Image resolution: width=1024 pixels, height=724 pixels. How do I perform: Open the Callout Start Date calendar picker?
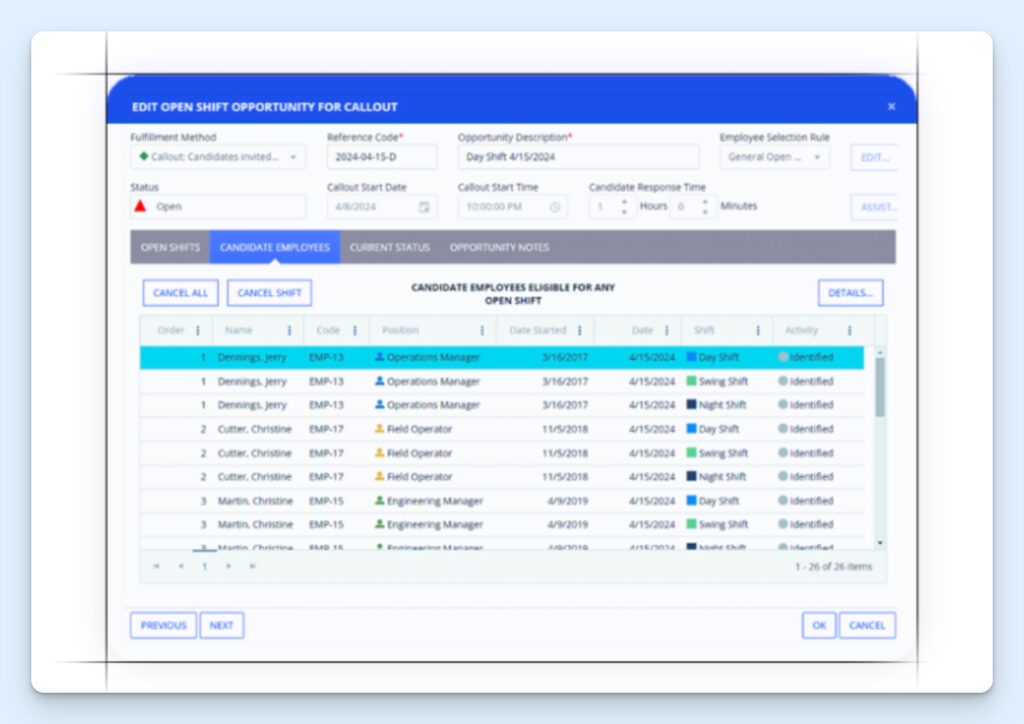click(424, 207)
